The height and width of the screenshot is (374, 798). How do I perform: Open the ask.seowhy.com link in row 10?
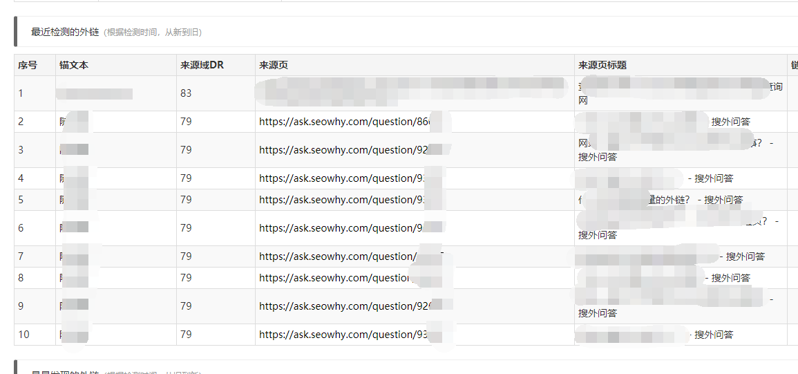[x=345, y=335]
